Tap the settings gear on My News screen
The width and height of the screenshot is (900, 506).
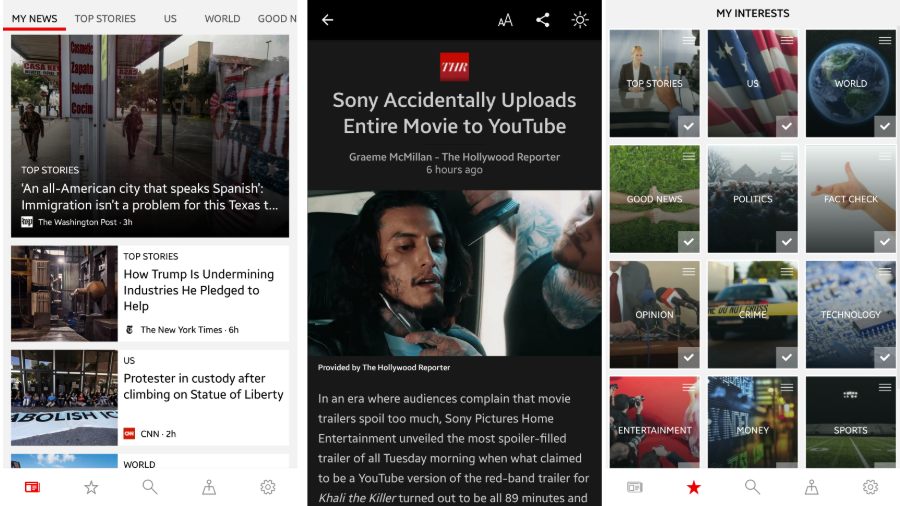click(x=268, y=487)
